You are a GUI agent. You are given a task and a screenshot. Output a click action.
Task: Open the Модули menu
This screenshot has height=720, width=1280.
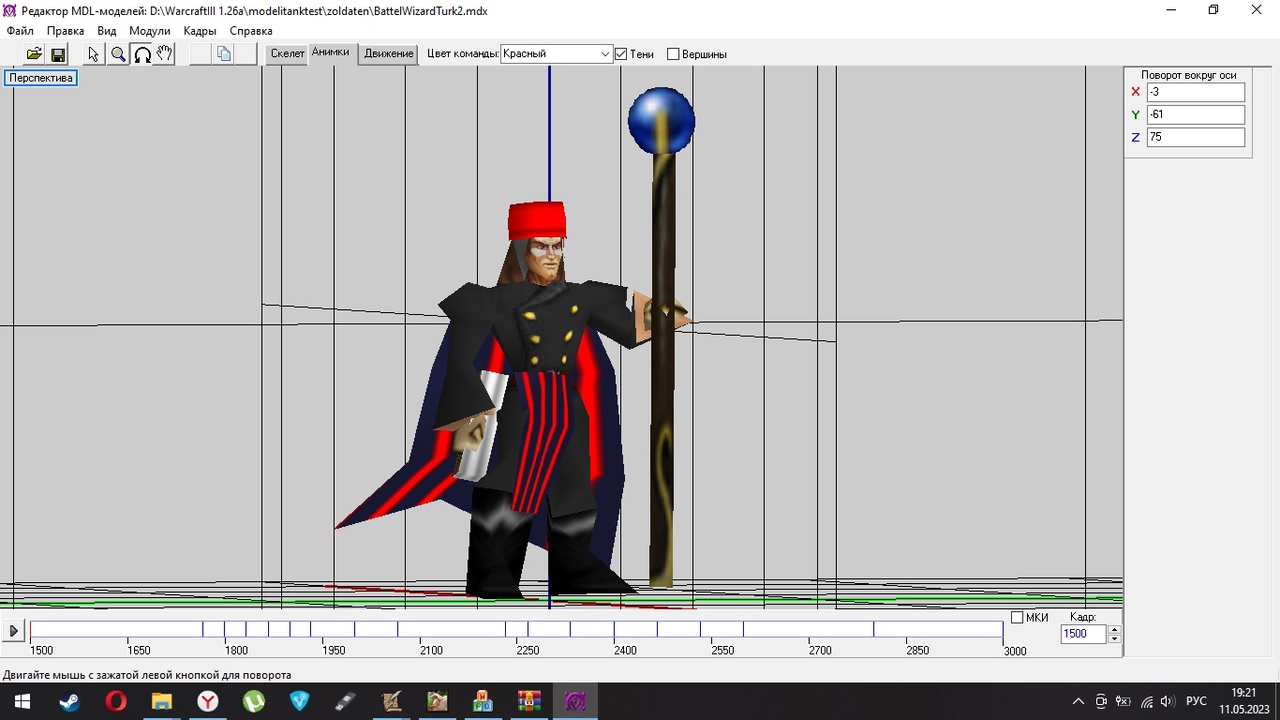(x=149, y=31)
